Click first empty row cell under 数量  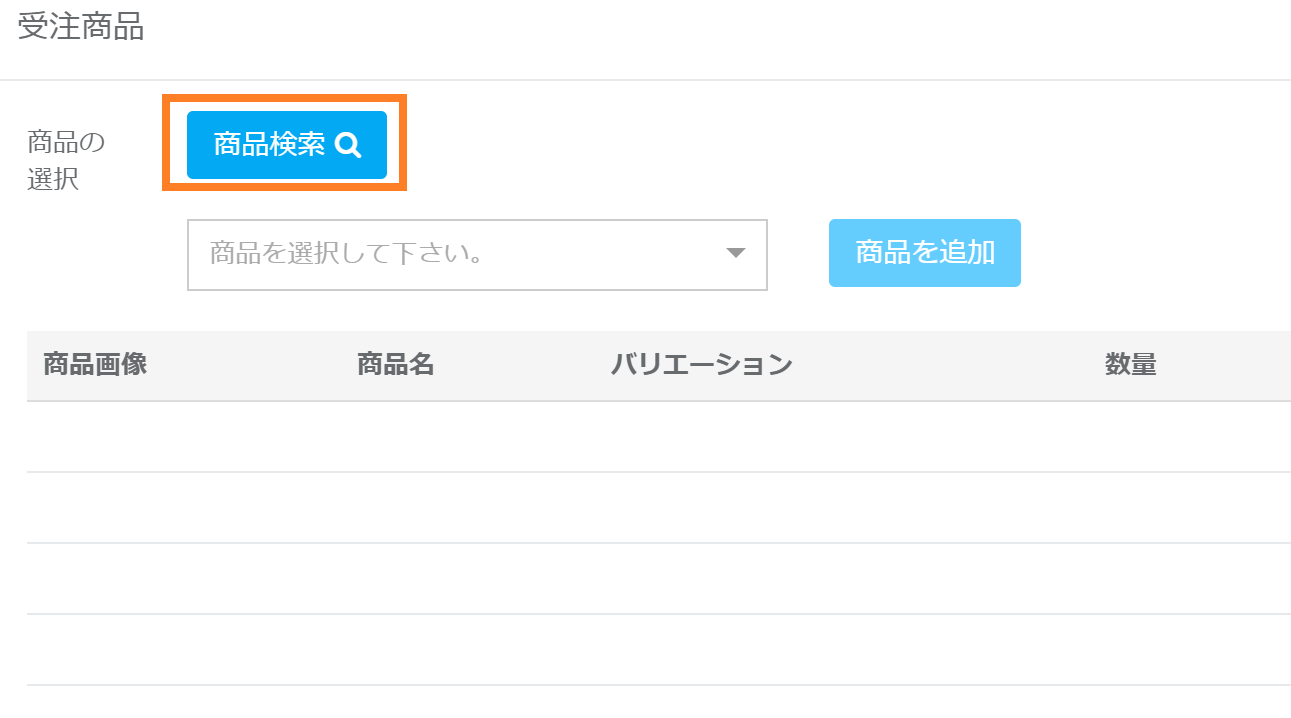1130,437
